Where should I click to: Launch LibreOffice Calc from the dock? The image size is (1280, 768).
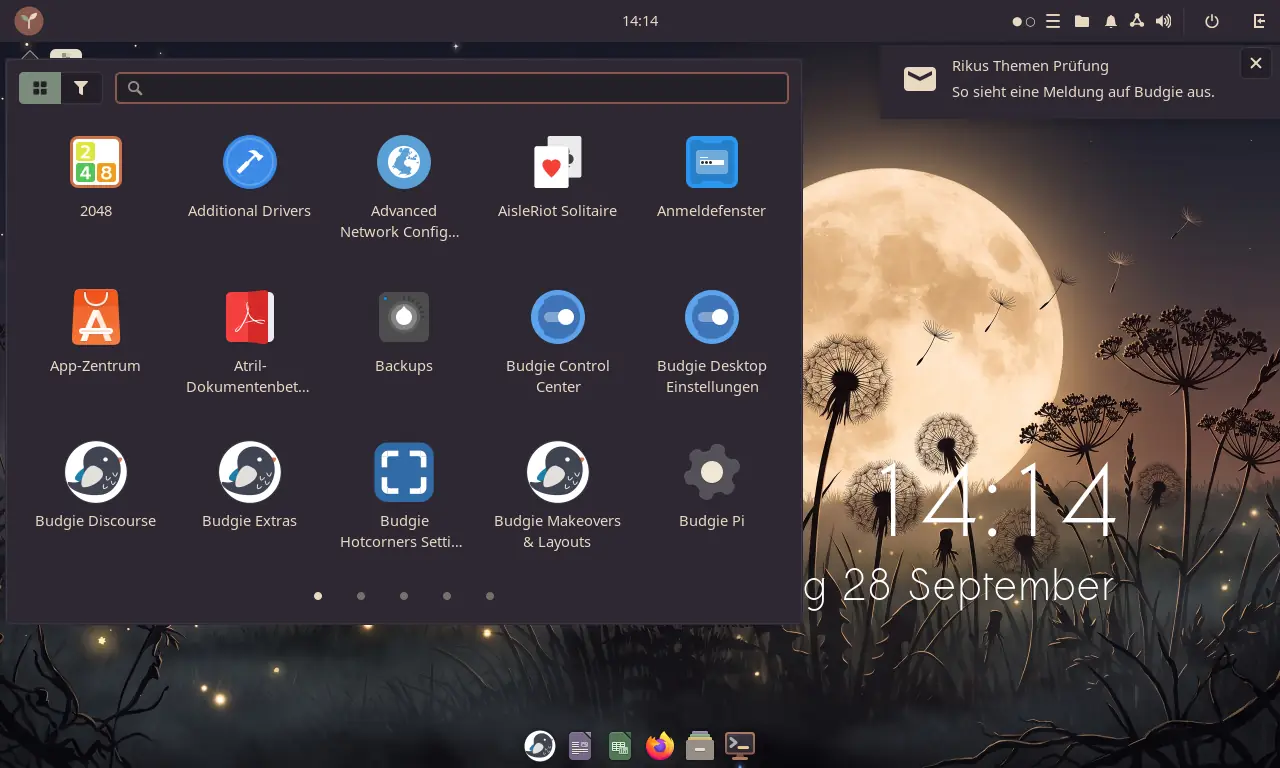[x=620, y=745]
